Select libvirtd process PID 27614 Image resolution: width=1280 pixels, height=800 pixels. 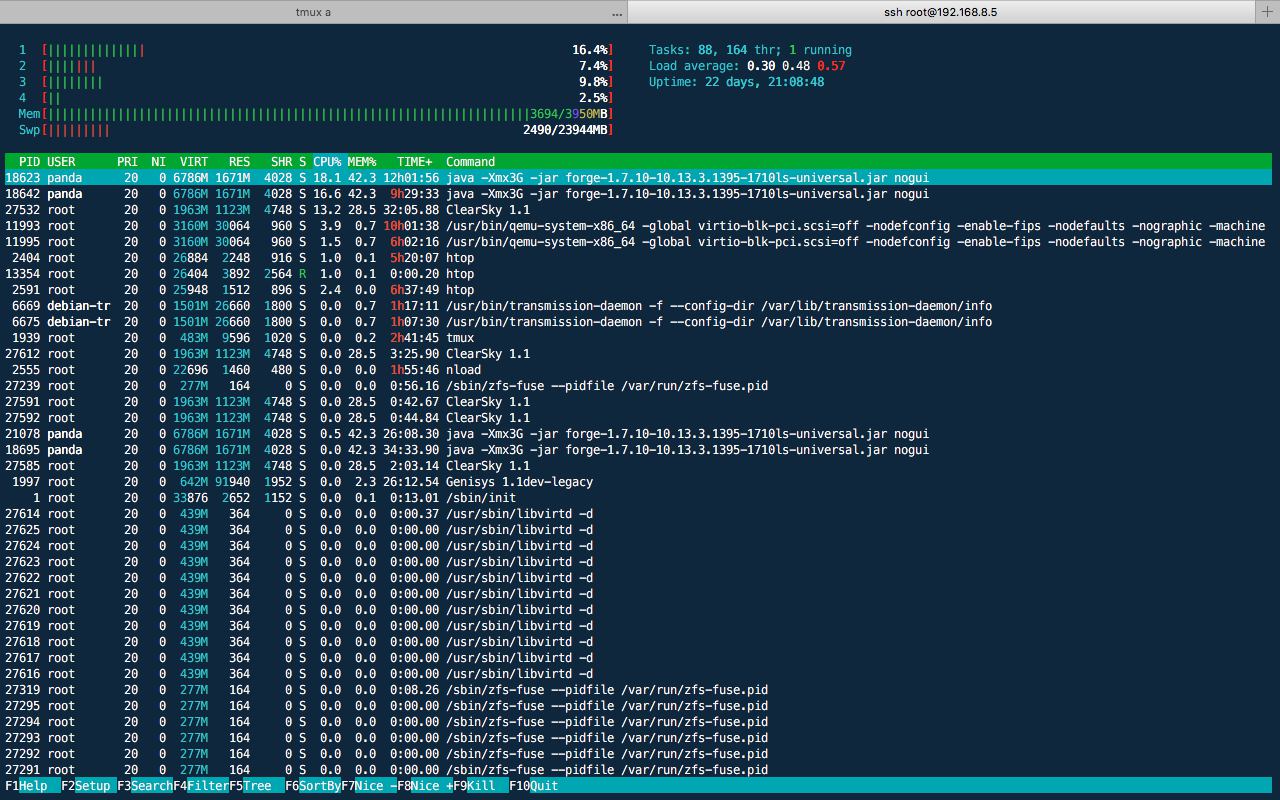tap(638, 514)
